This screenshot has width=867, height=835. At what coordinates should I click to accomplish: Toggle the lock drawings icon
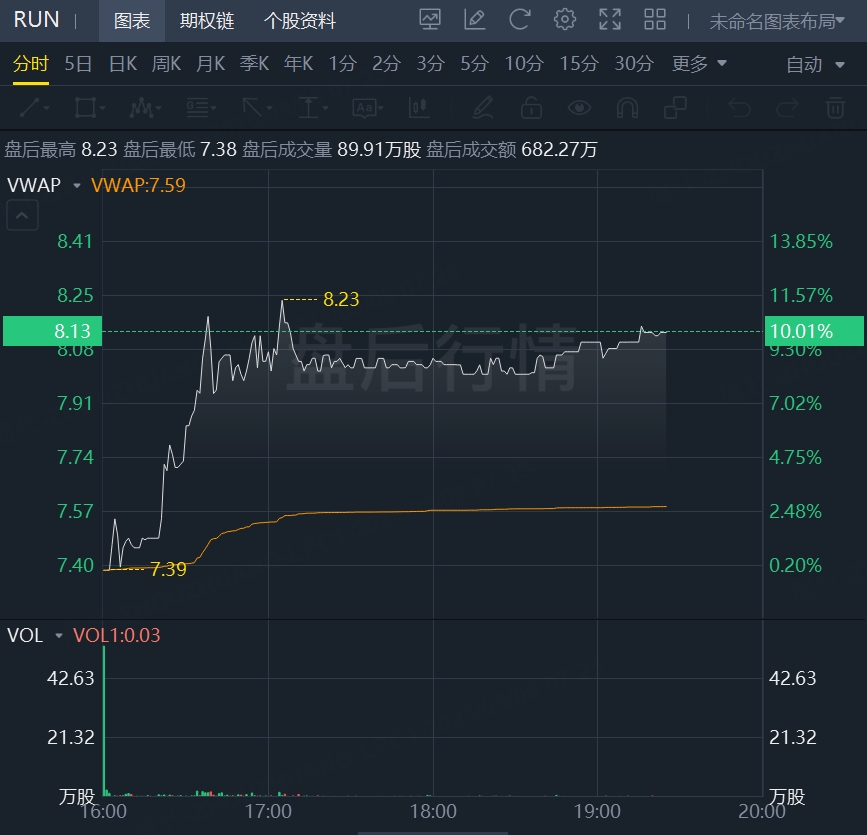(531, 107)
